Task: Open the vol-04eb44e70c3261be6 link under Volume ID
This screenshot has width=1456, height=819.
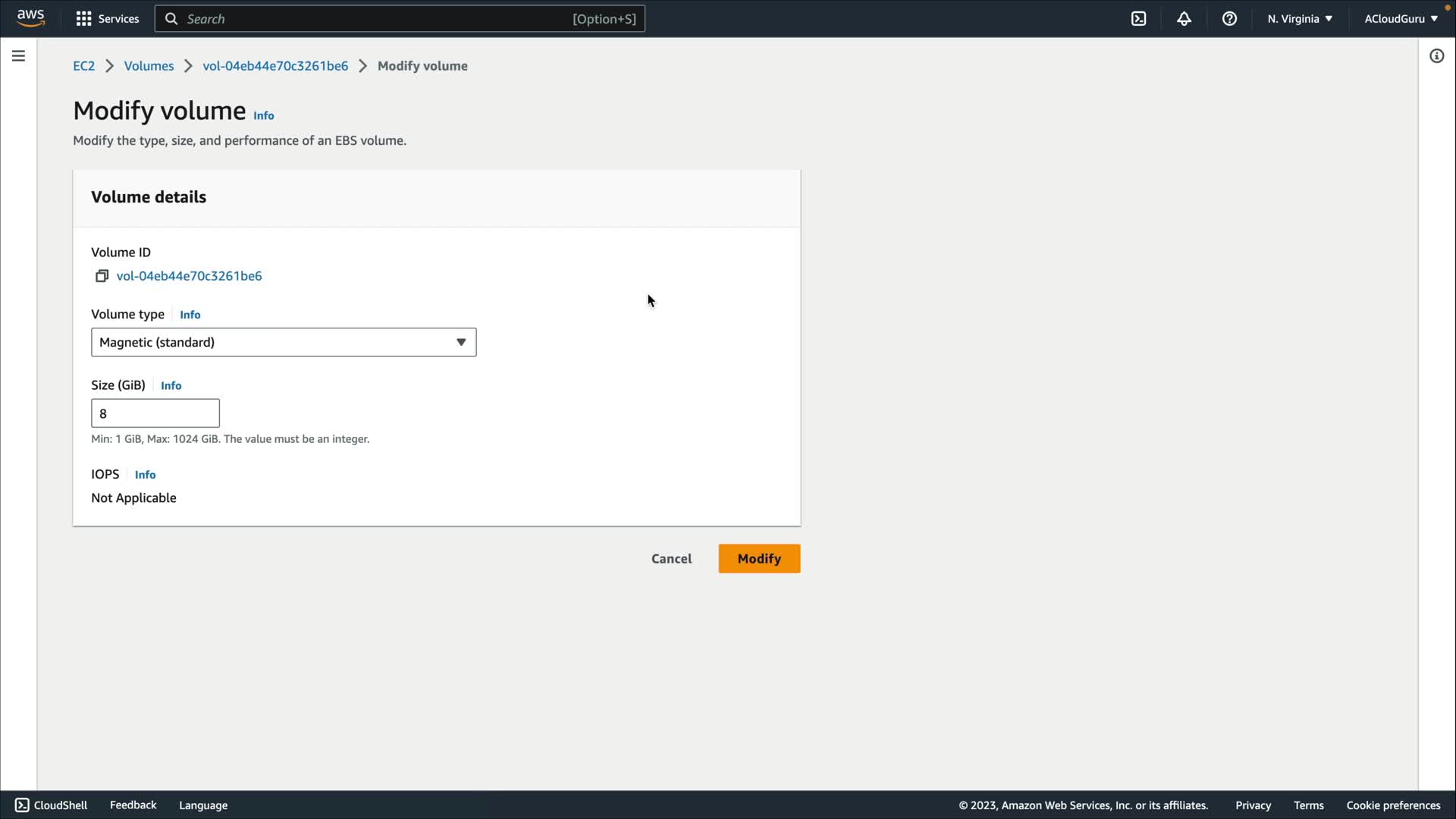Action: click(189, 276)
